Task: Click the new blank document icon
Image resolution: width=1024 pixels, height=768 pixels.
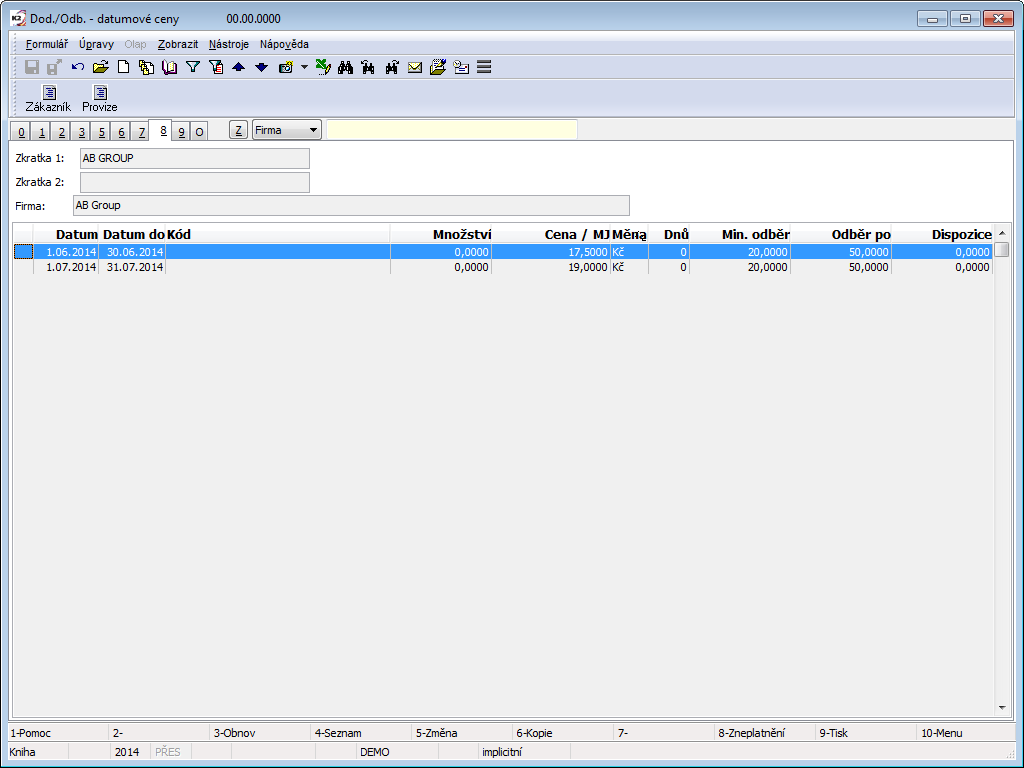Action: coord(123,67)
